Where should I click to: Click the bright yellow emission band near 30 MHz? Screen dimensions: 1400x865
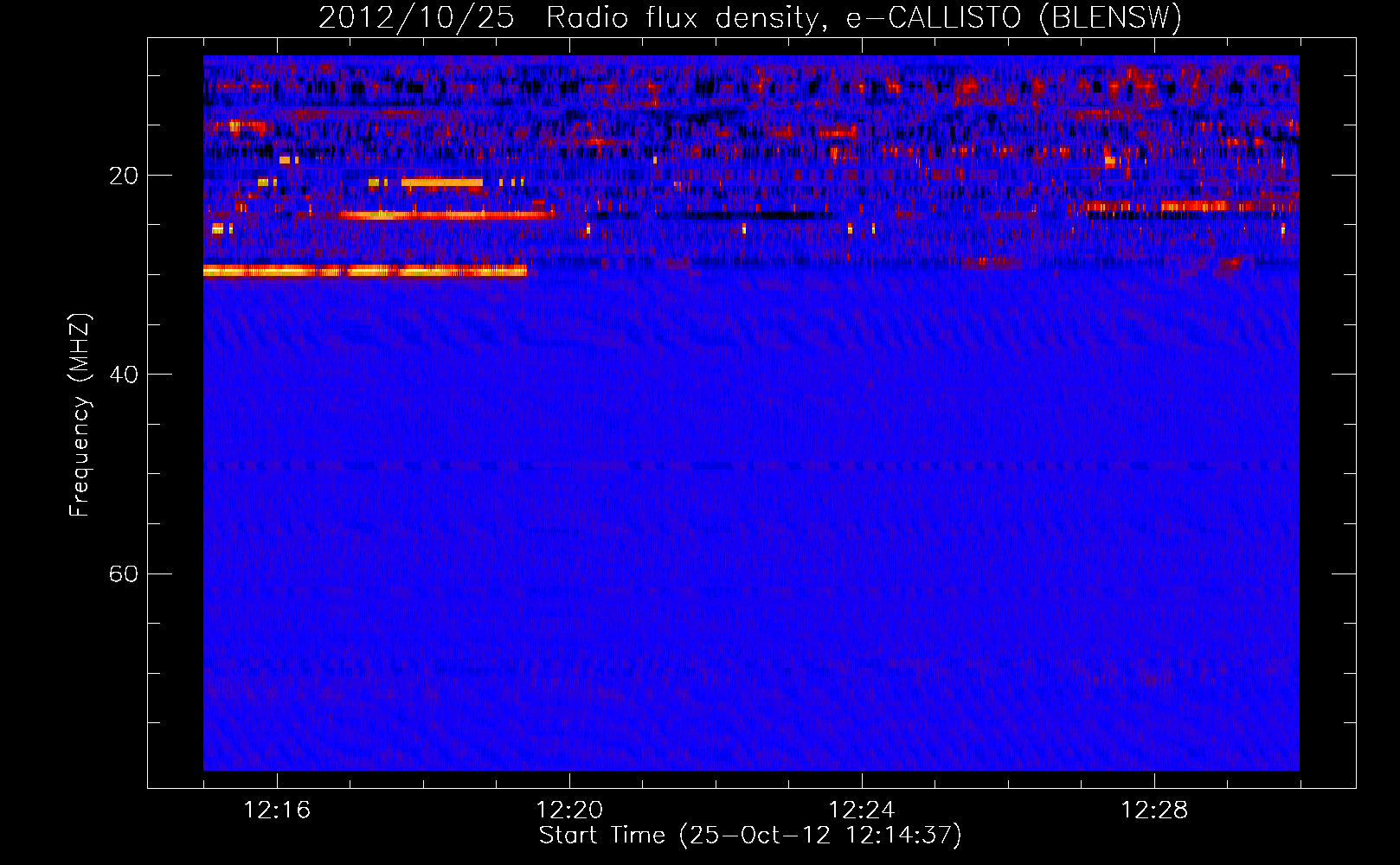365,271
